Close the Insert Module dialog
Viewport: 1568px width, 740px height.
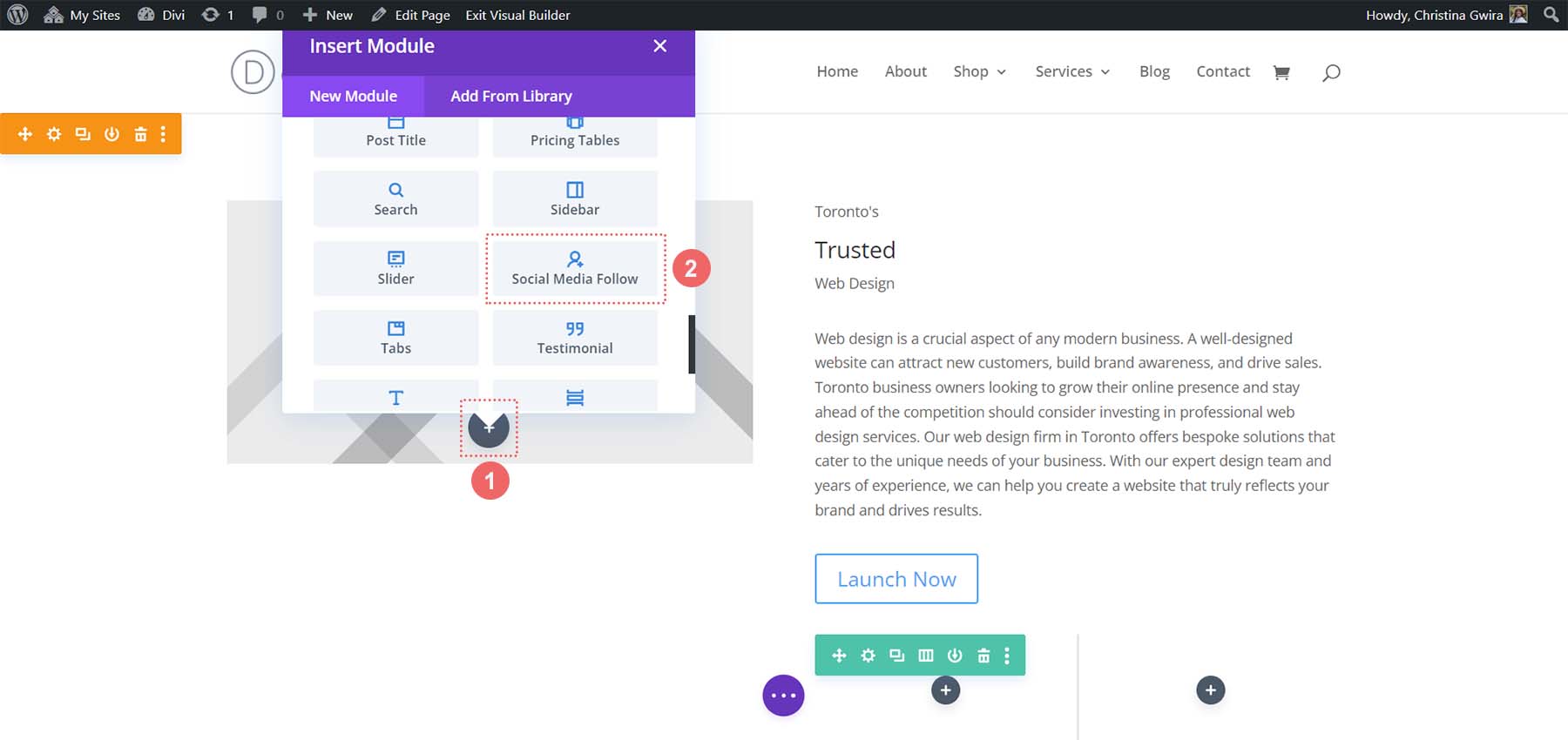tap(659, 46)
